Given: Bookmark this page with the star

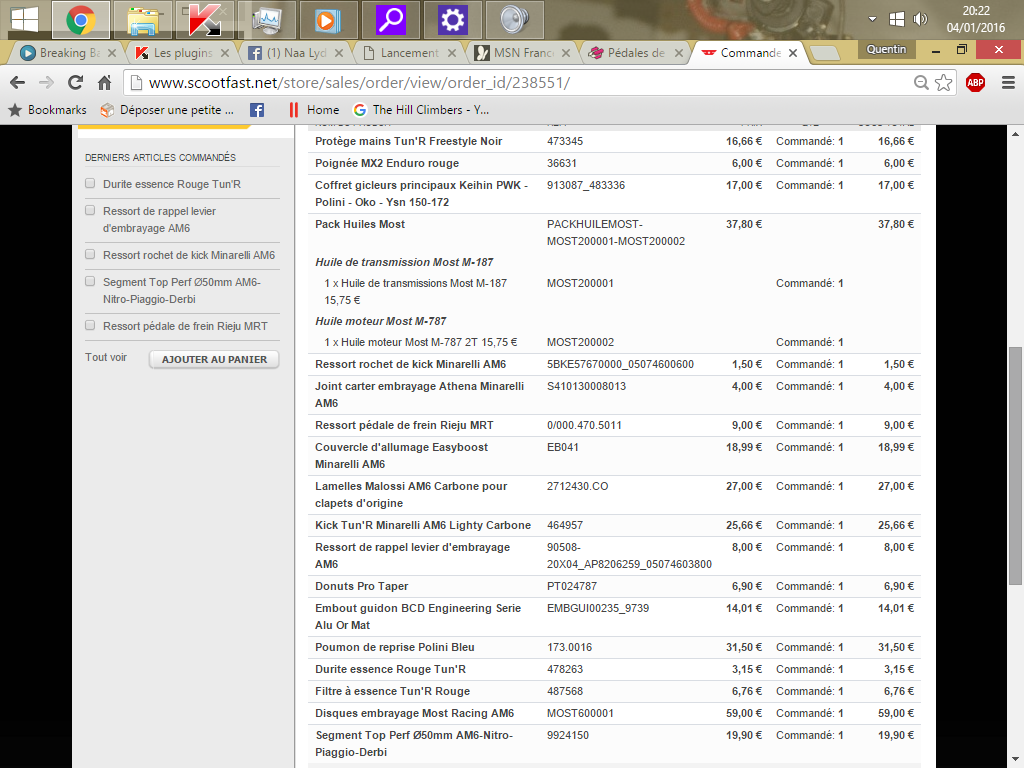Looking at the screenshot, I should click(943, 82).
